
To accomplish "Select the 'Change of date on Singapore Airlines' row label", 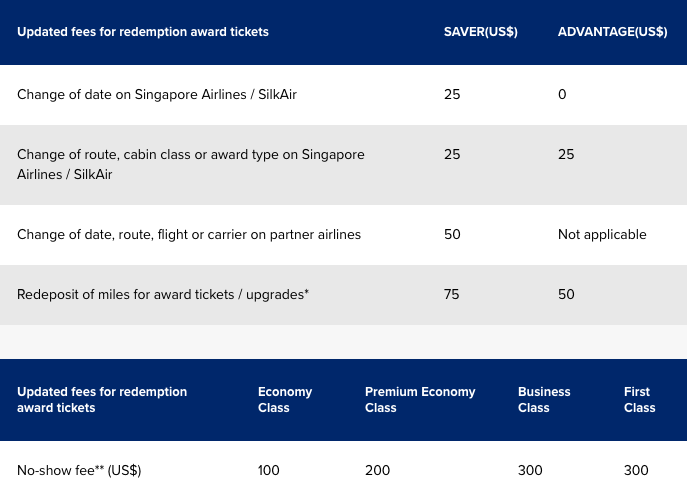I will click(157, 95).
